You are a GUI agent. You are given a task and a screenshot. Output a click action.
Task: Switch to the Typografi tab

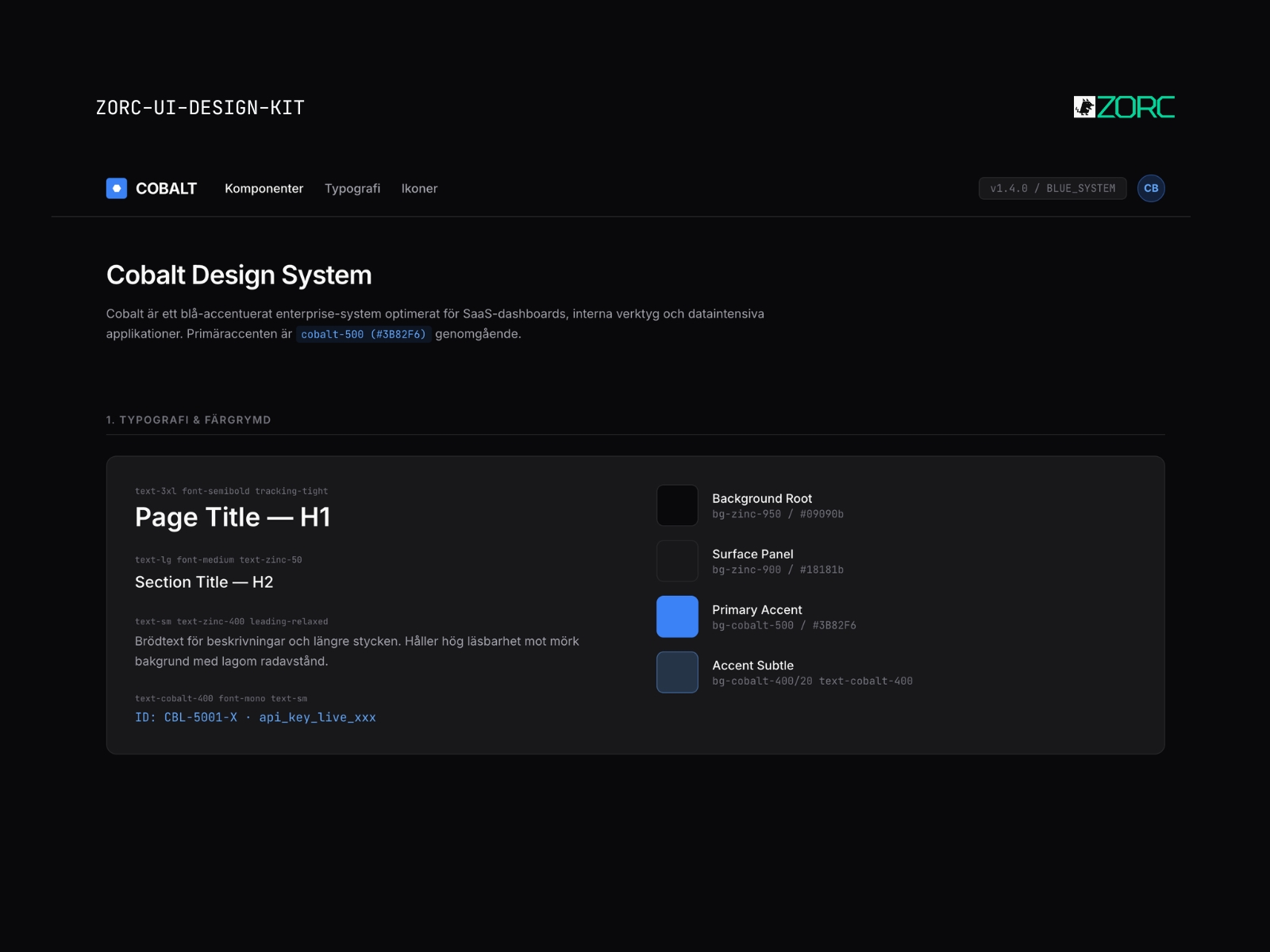[352, 188]
